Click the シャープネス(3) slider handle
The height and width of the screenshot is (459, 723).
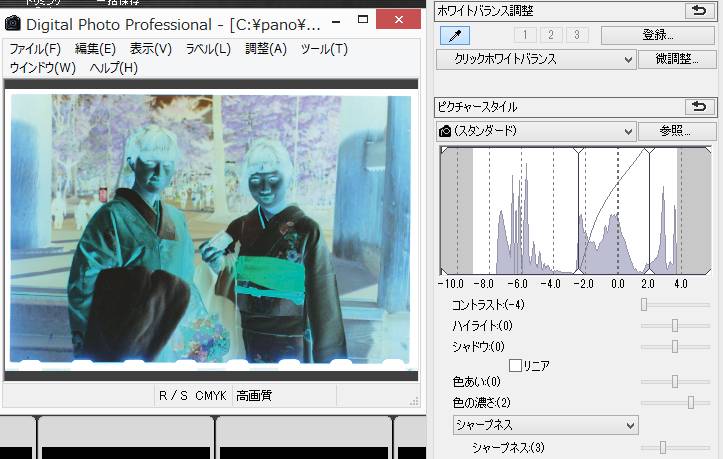coord(663,447)
